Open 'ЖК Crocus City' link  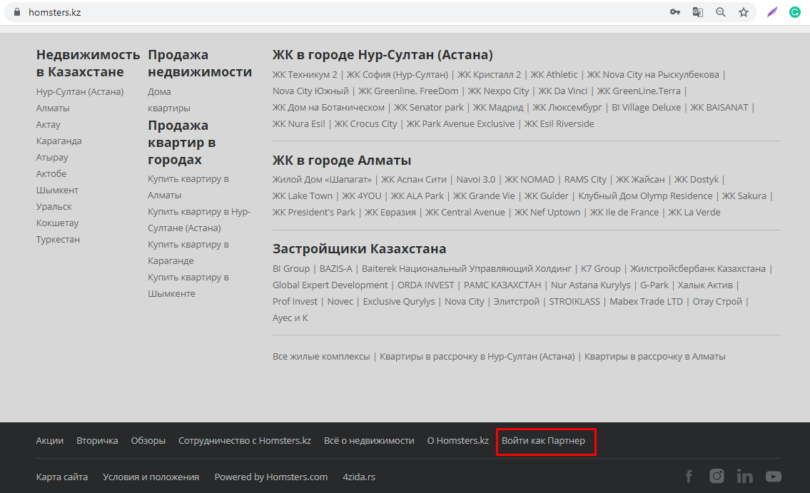click(x=365, y=124)
